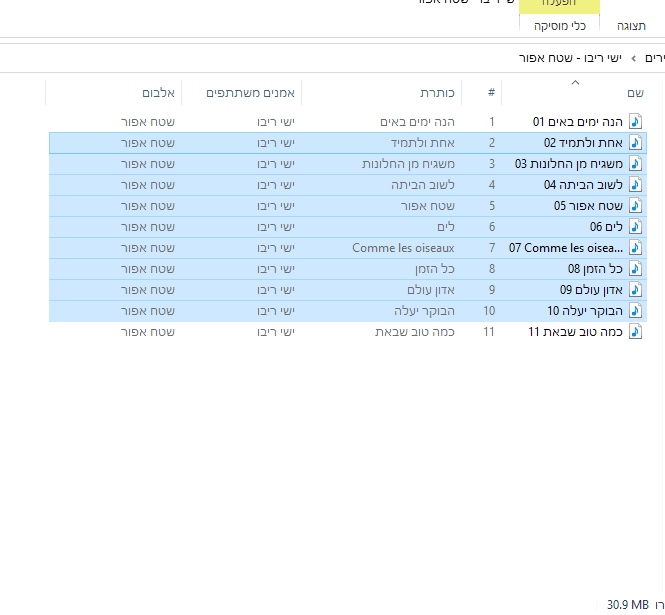665x615 pixels.
Task: Select file name אחת ולתמיד 02
Action: tap(583, 143)
